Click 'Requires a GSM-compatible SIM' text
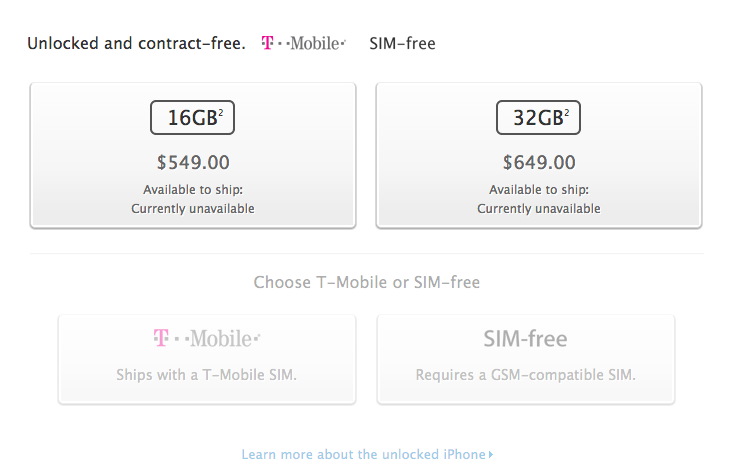This screenshot has height=474, width=736. (526, 375)
